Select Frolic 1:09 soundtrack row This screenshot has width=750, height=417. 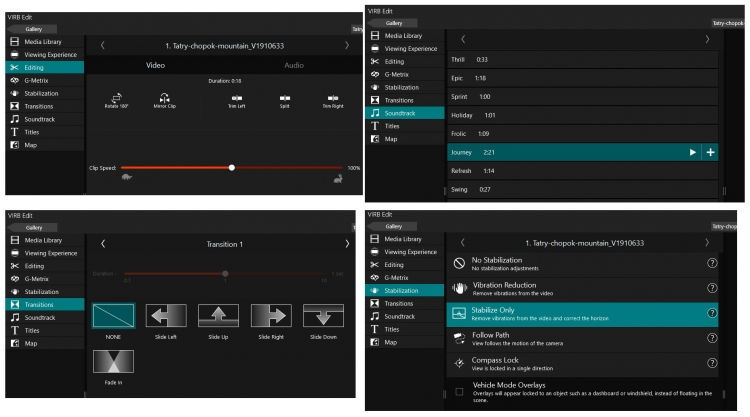coord(583,134)
